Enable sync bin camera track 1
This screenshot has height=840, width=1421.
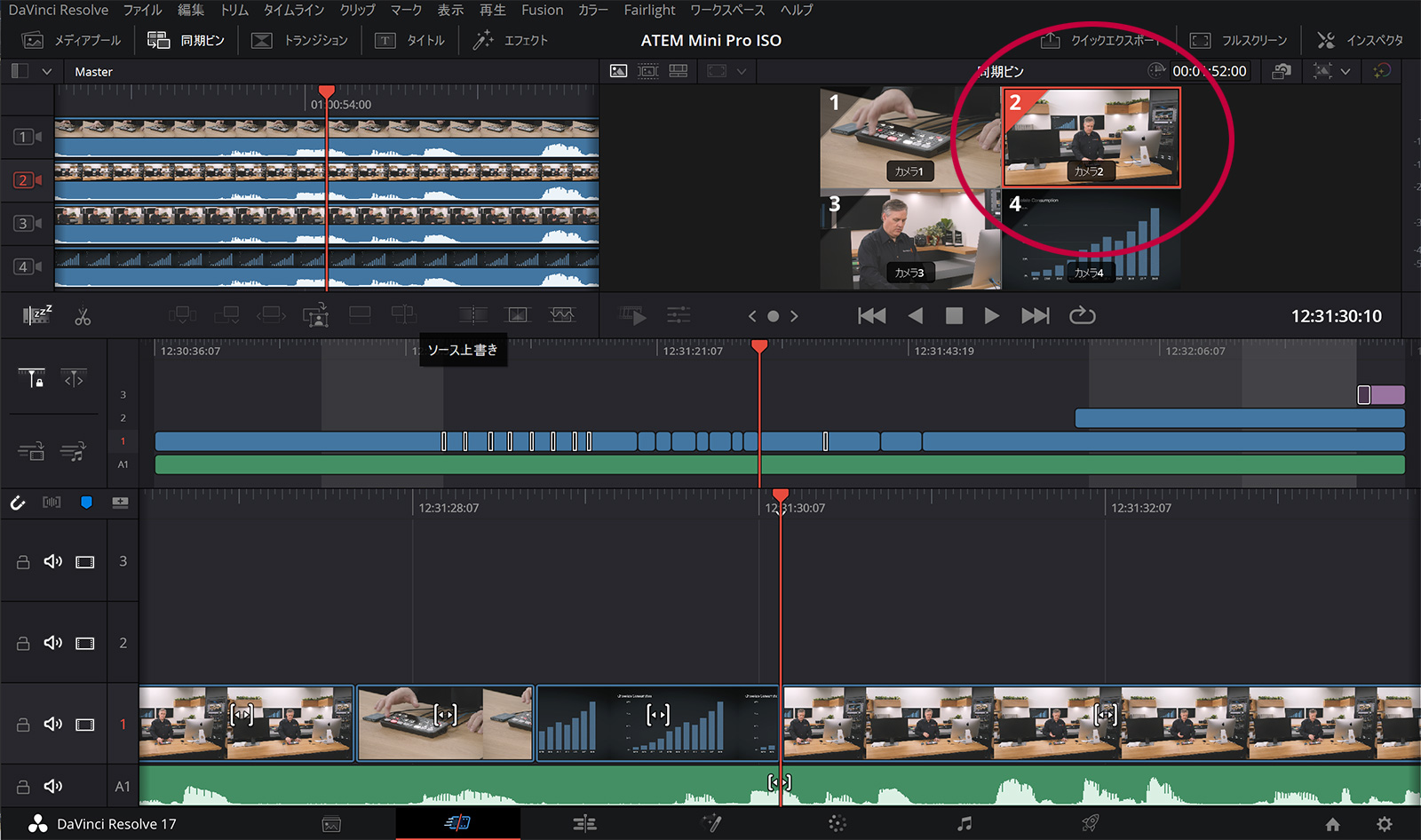point(27,137)
